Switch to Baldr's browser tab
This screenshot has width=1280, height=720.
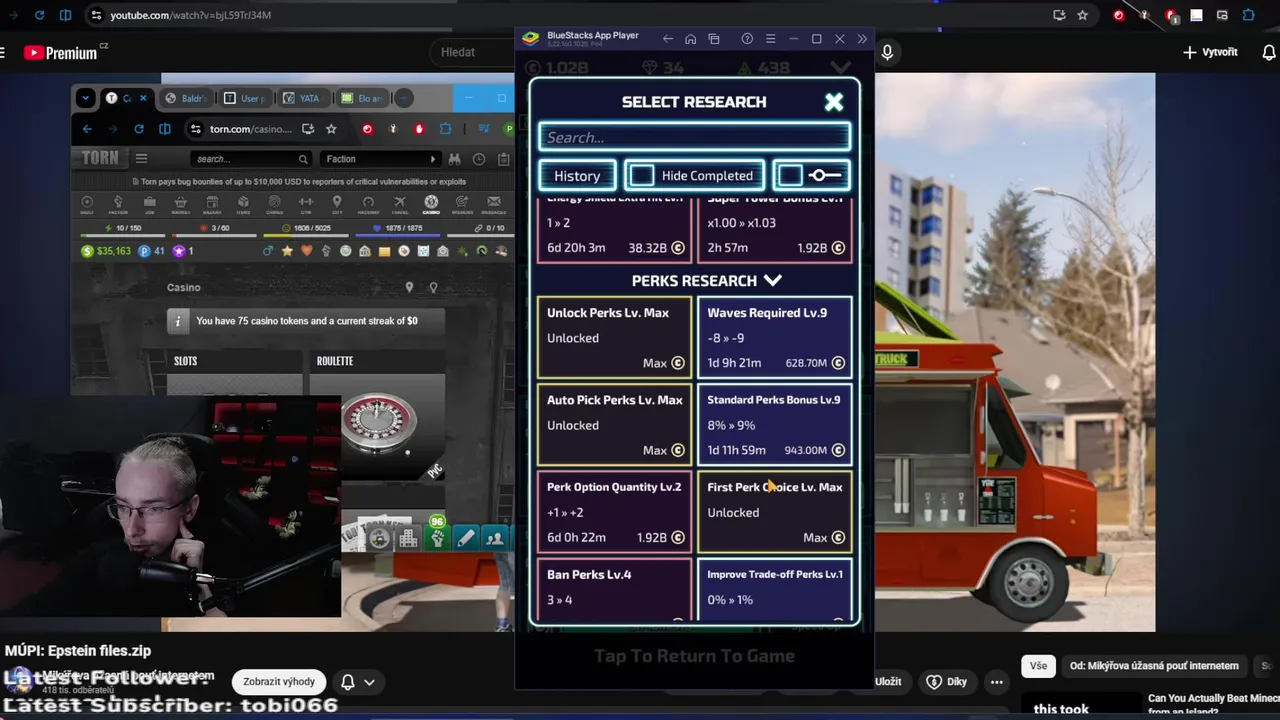pos(185,98)
